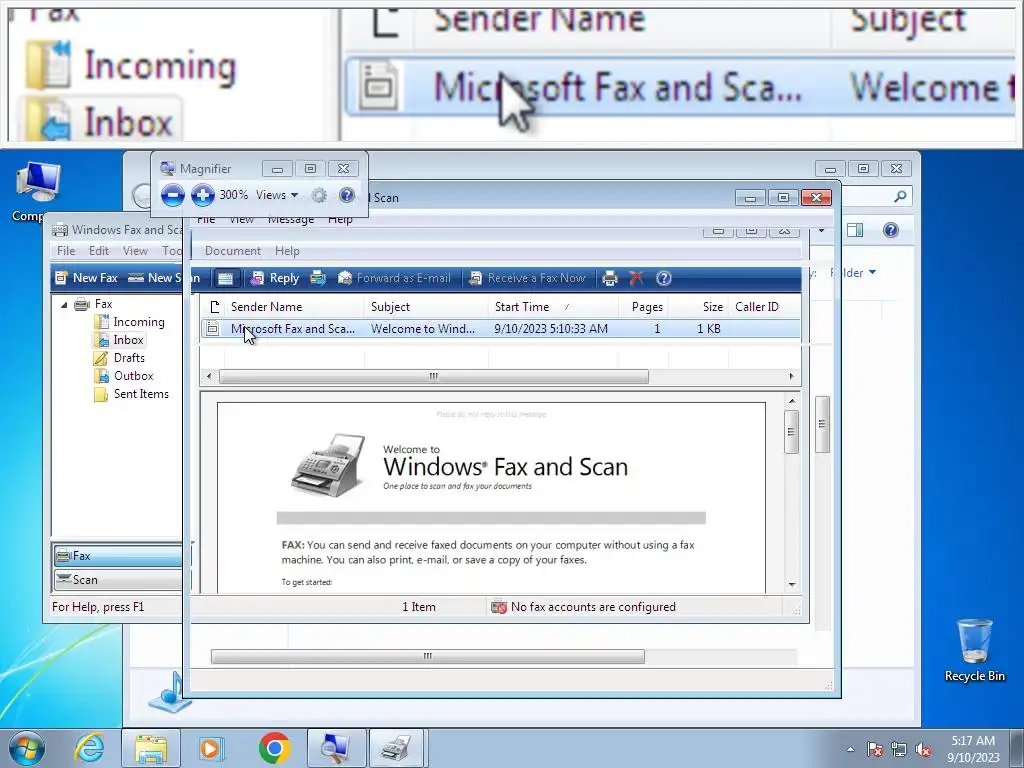Click New Scan toolbar button
The height and width of the screenshot is (768, 1024).
163,278
